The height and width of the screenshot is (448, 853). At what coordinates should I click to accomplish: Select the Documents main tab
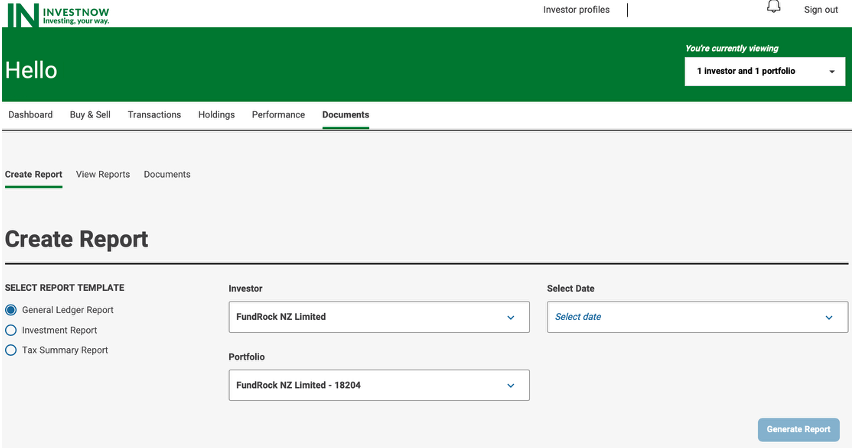pos(345,115)
